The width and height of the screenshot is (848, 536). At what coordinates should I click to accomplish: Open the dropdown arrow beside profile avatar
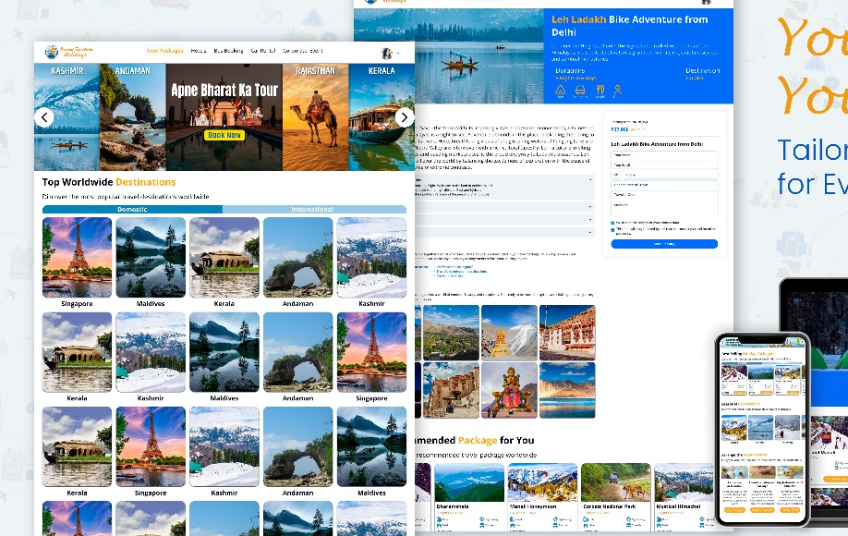point(399,53)
